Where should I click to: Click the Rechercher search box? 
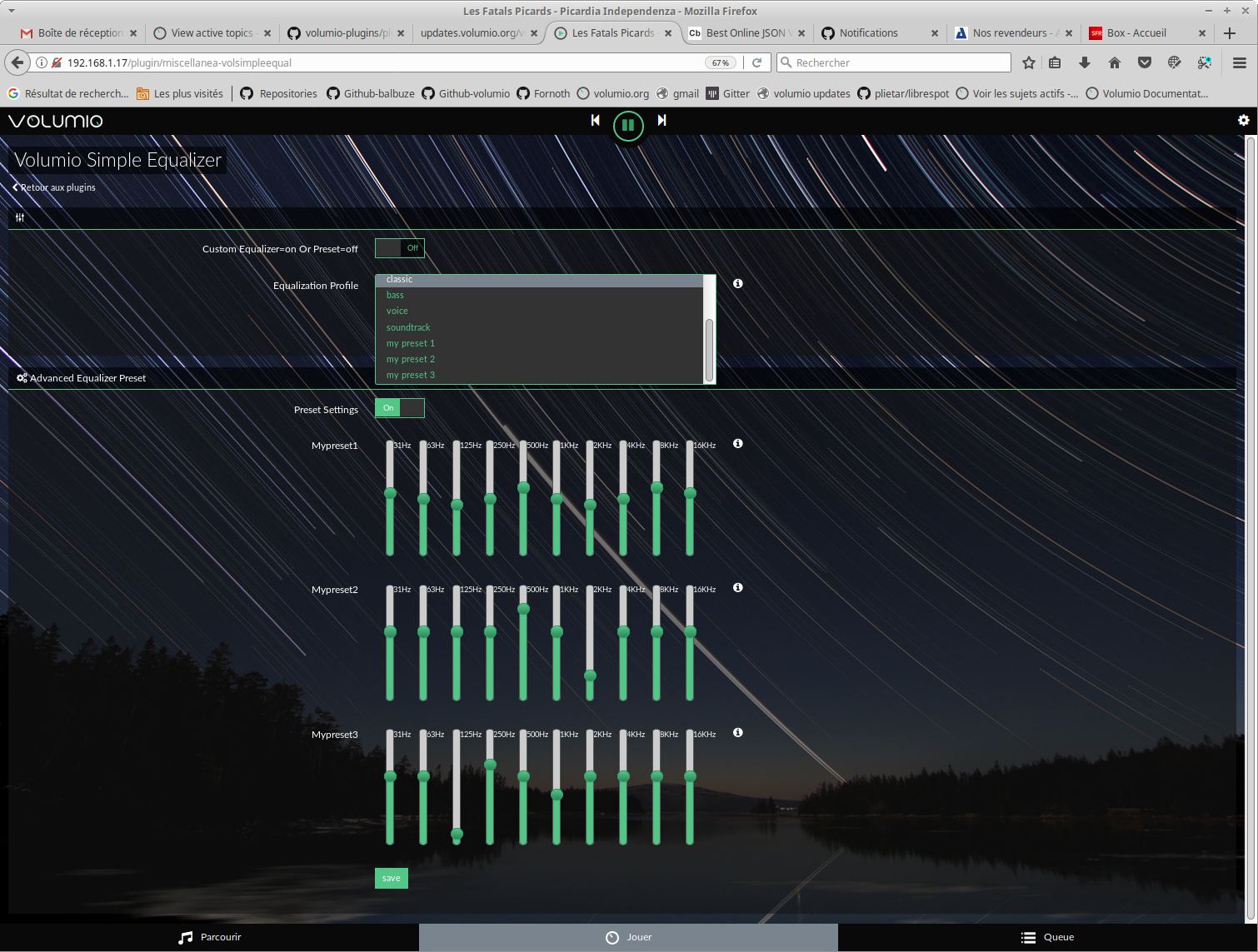coord(893,62)
